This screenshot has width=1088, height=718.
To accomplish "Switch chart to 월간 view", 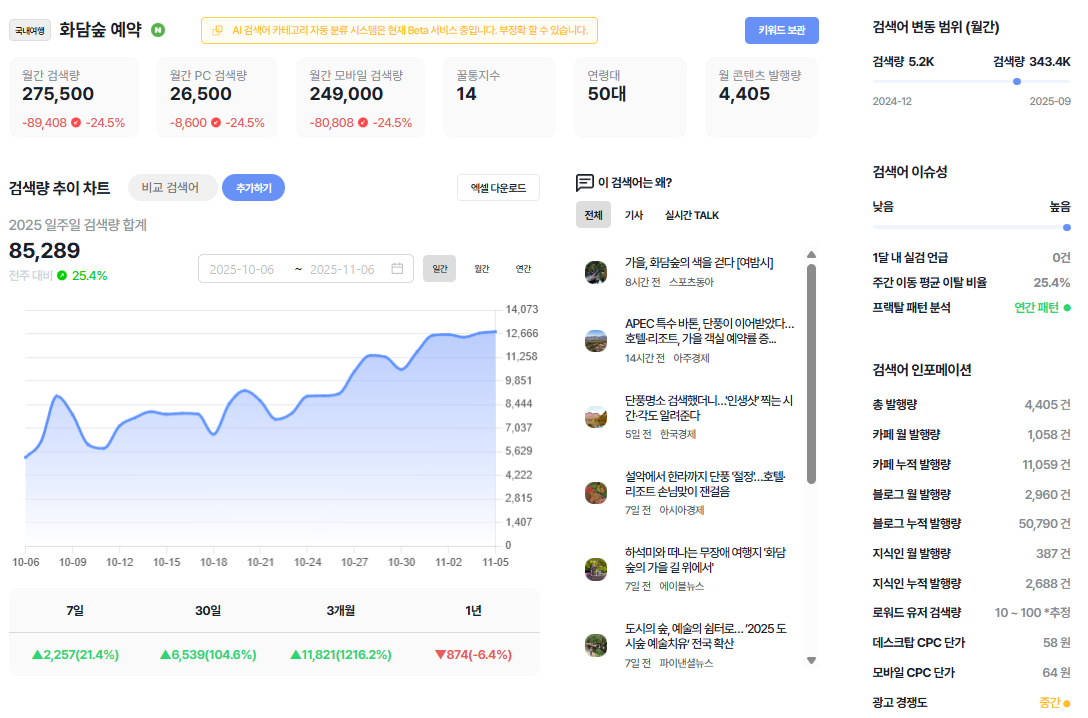I will point(482,268).
